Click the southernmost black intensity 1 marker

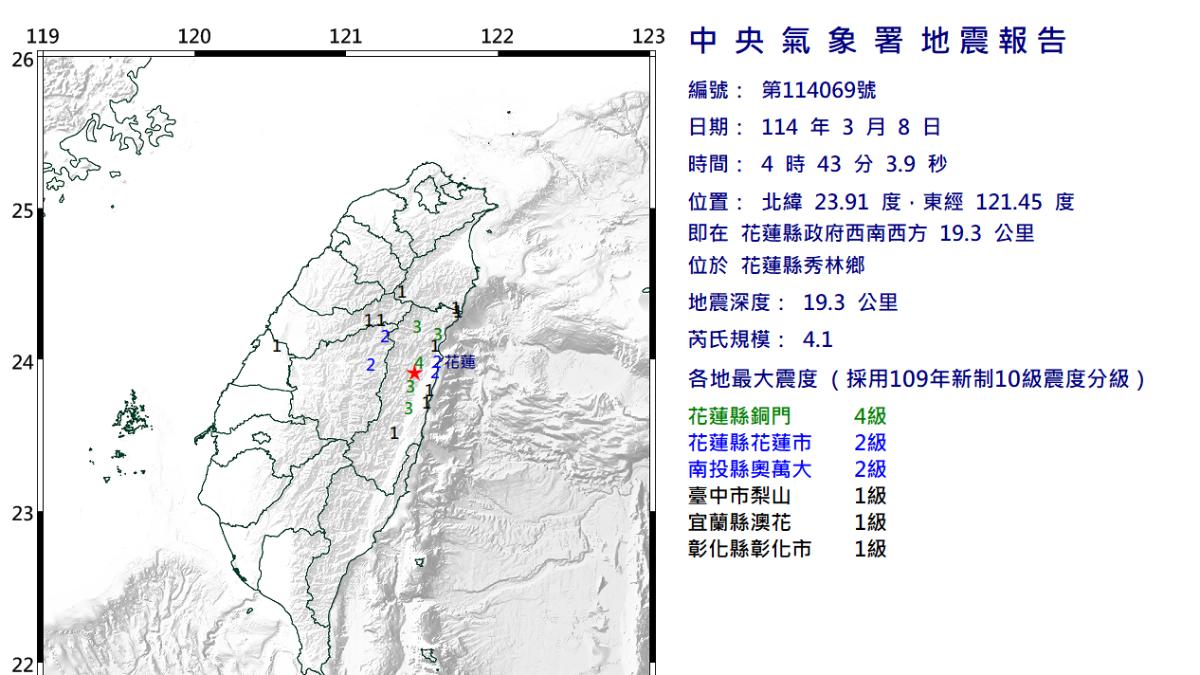(x=395, y=433)
